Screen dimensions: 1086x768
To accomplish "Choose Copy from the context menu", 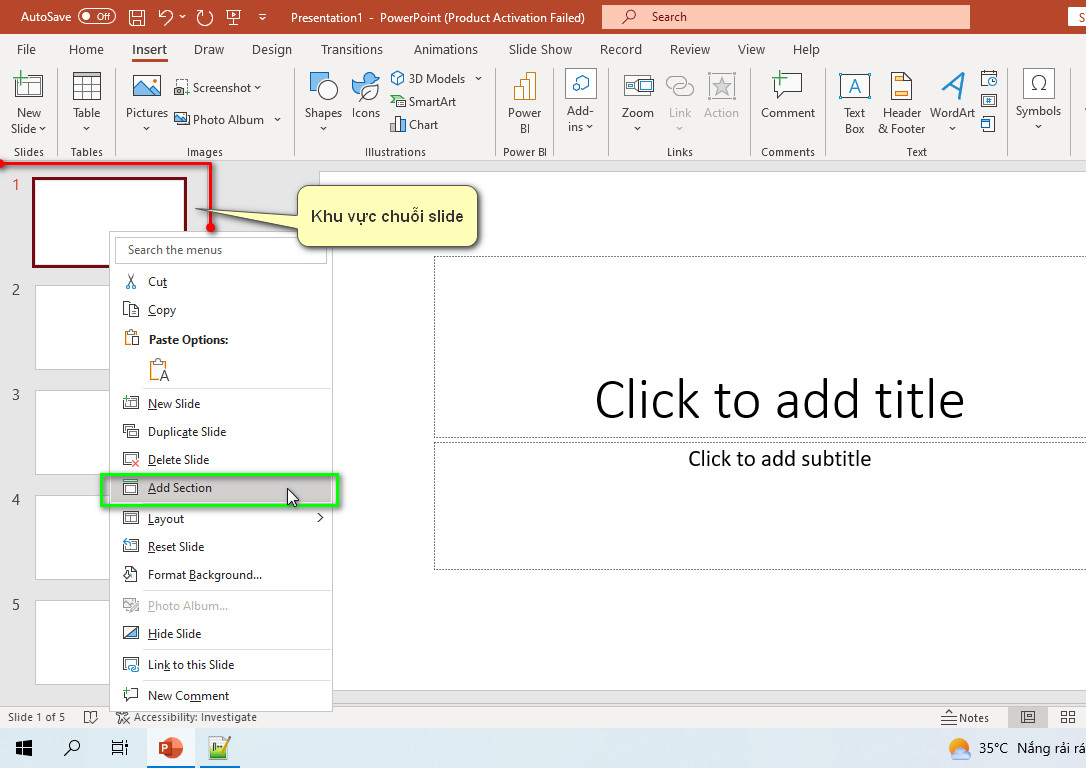I will [x=221, y=310].
